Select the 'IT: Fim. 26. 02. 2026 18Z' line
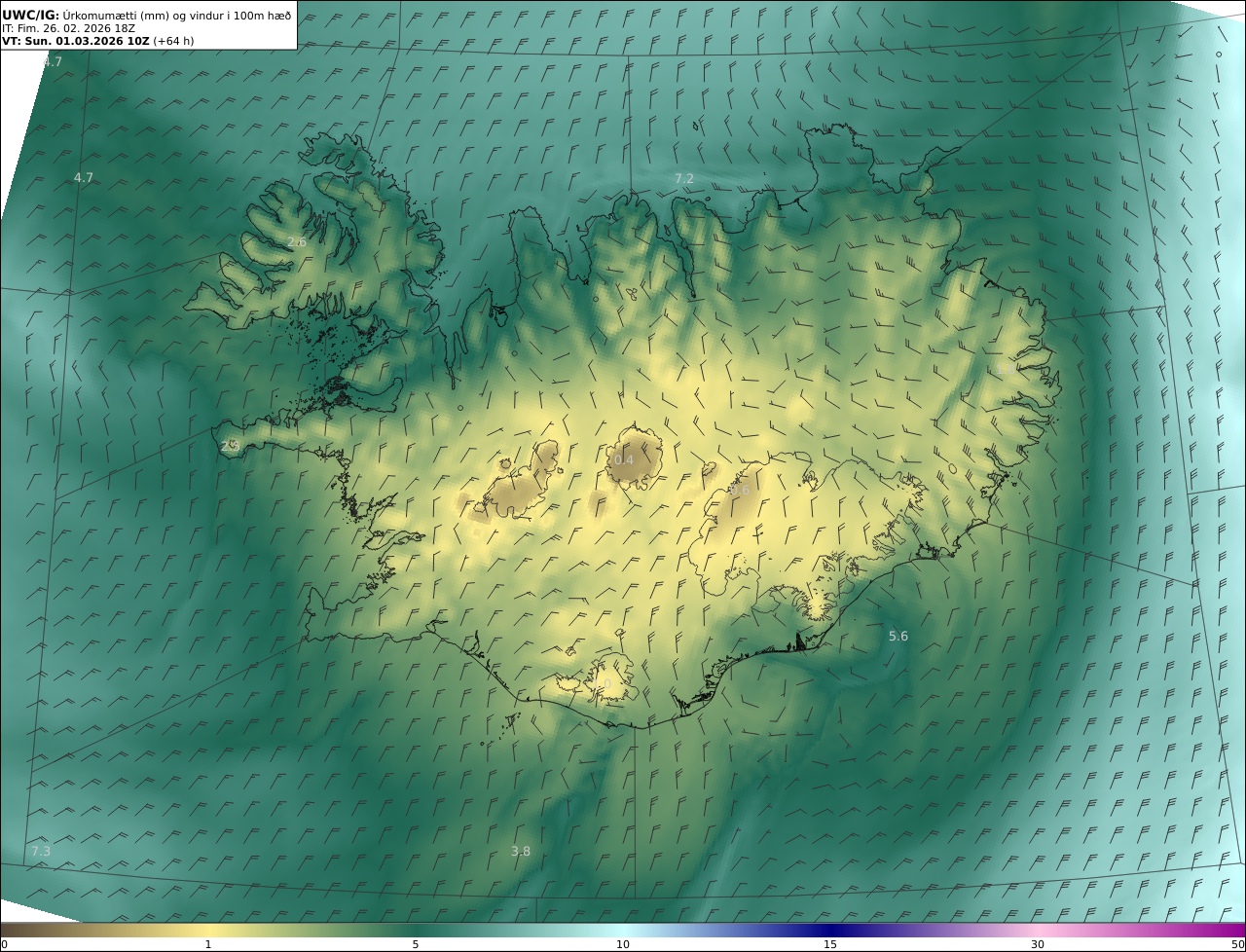 tap(68, 28)
